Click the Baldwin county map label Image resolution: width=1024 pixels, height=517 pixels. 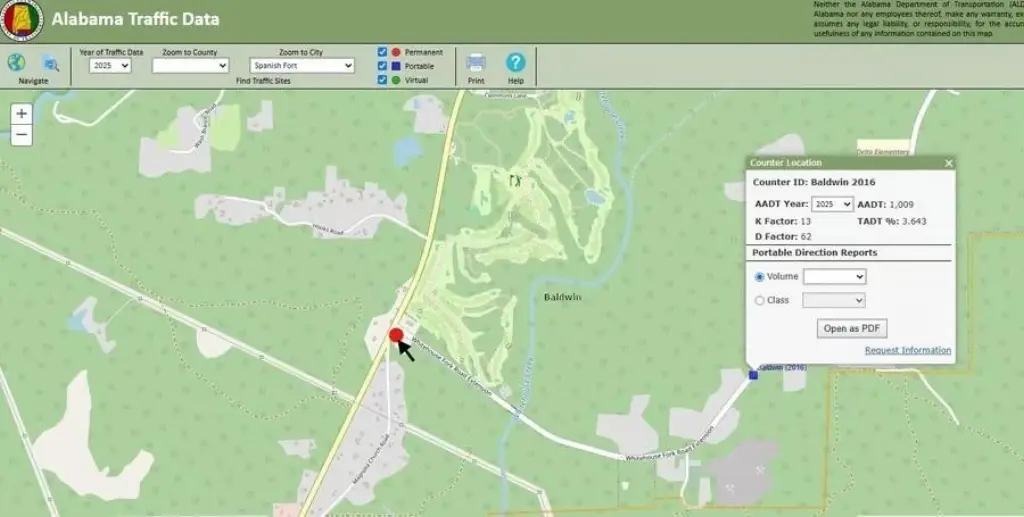coord(562,297)
